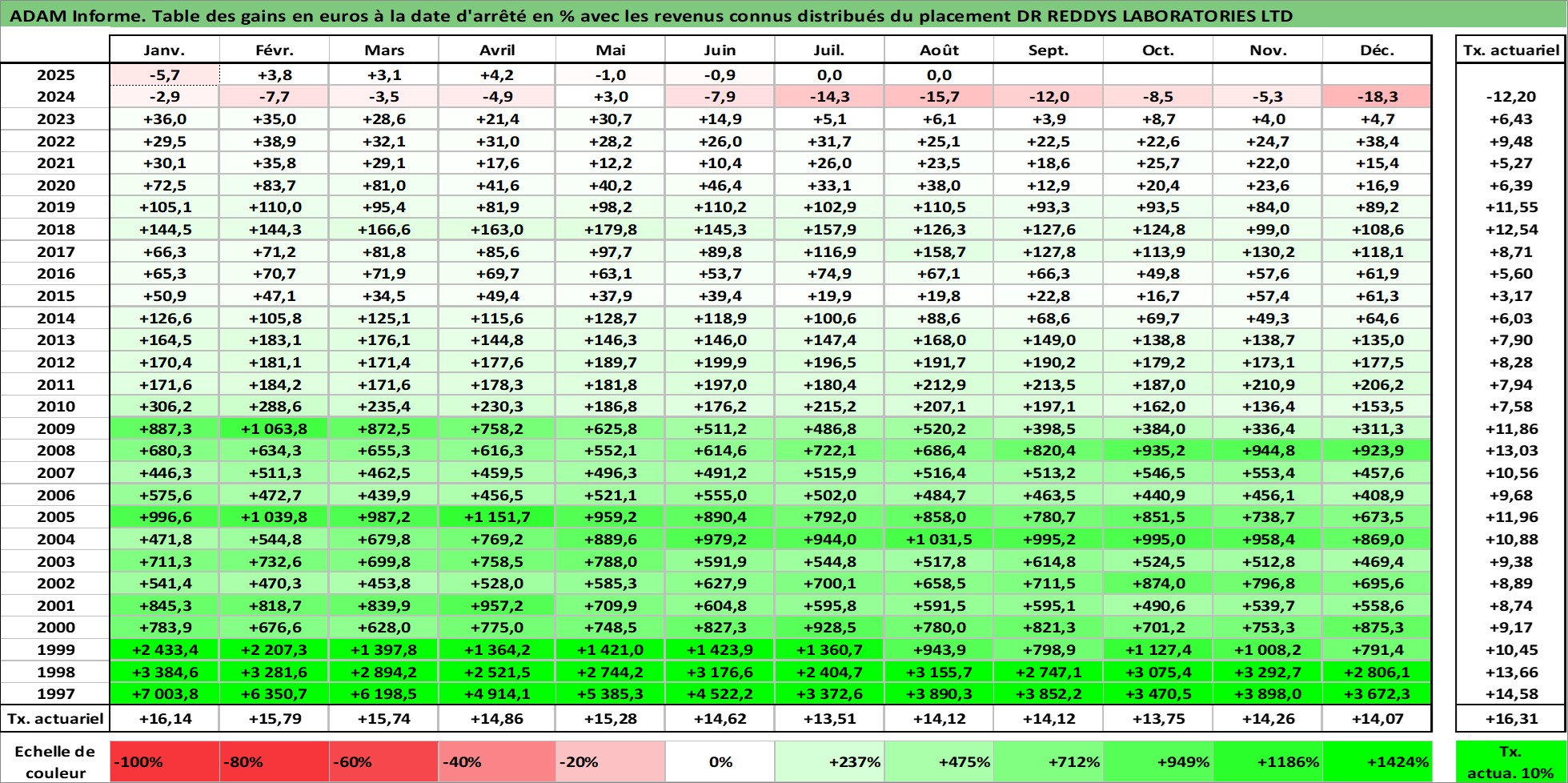This screenshot has height=783, width=1568.
Task: Select cell +1 063,8 in 2009 row
Action: 275,428
